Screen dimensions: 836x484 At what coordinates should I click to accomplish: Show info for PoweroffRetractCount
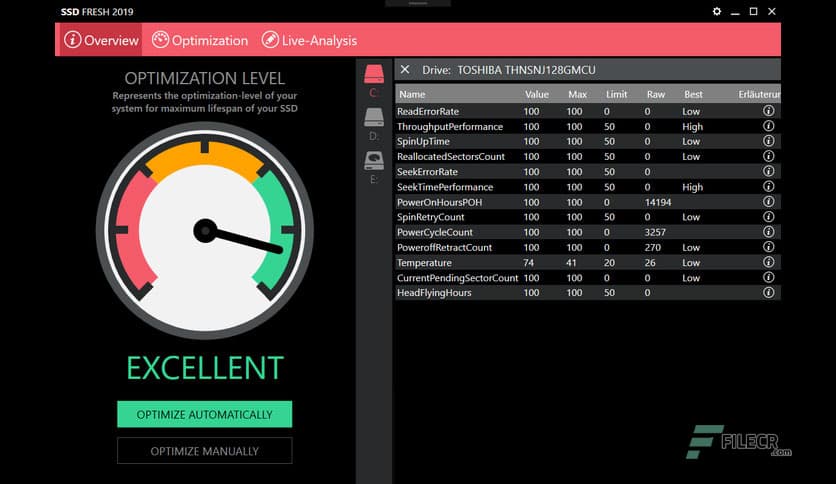click(x=768, y=247)
